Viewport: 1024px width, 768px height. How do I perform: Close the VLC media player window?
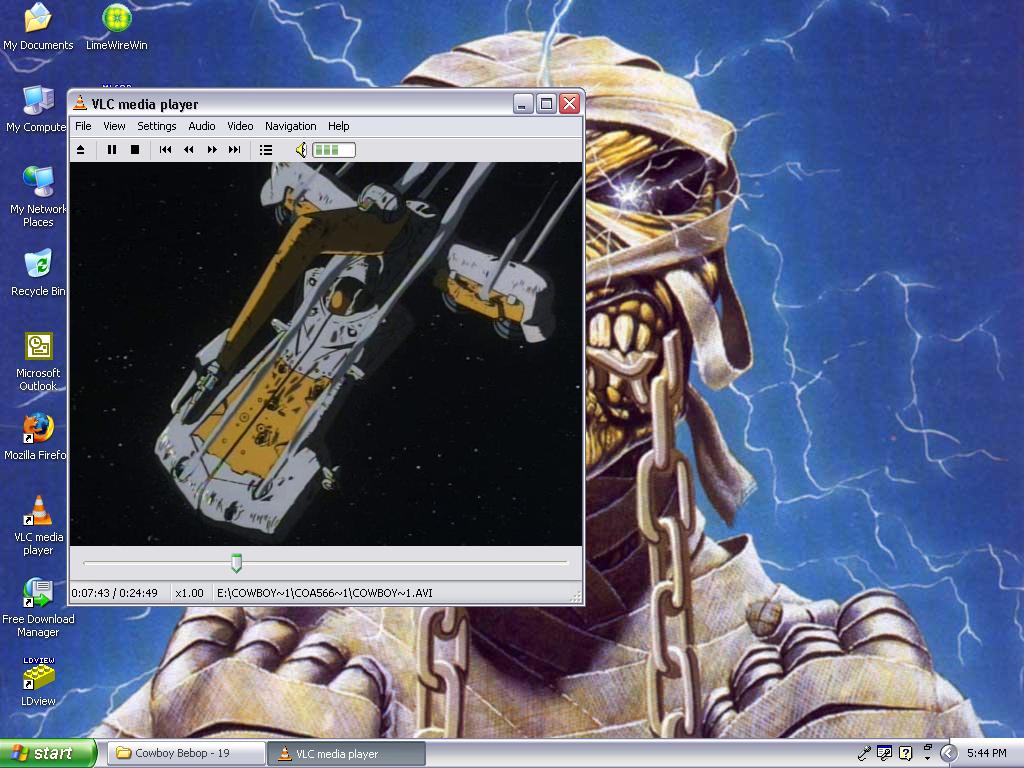coord(569,104)
